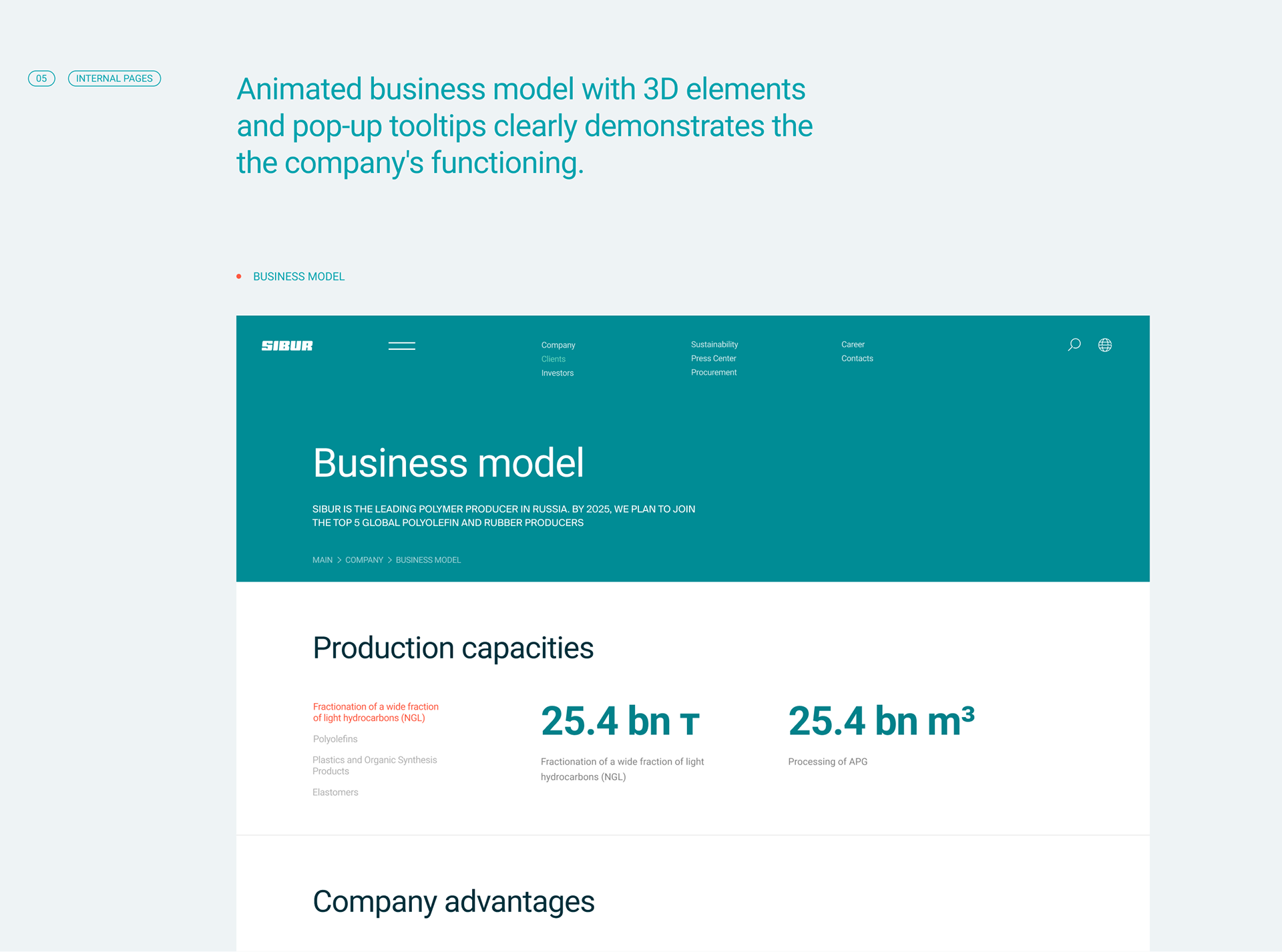Image resolution: width=1282 pixels, height=952 pixels.
Task: Click the 05 section badge
Action: click(x=41, y=79)
